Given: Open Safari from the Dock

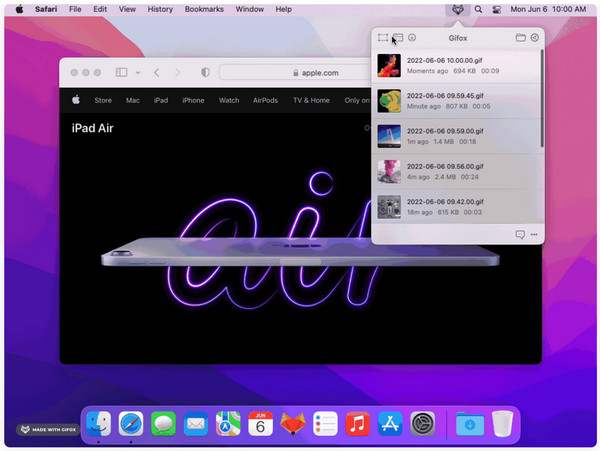Looking at the screenshot, I should 131,424.
